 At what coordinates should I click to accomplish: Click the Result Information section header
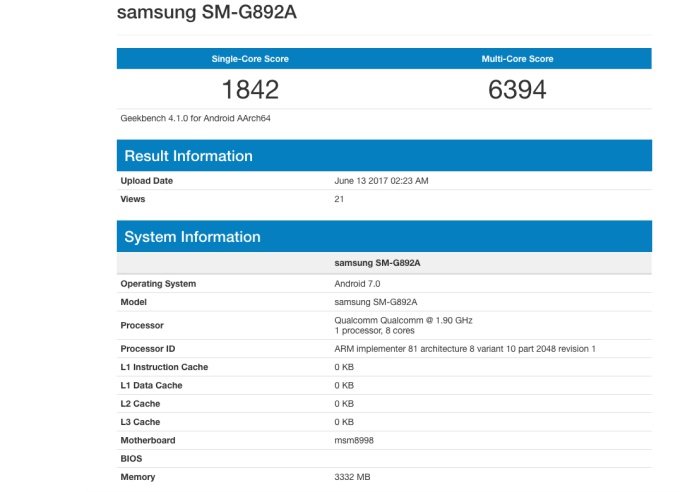tap(384, 156)
